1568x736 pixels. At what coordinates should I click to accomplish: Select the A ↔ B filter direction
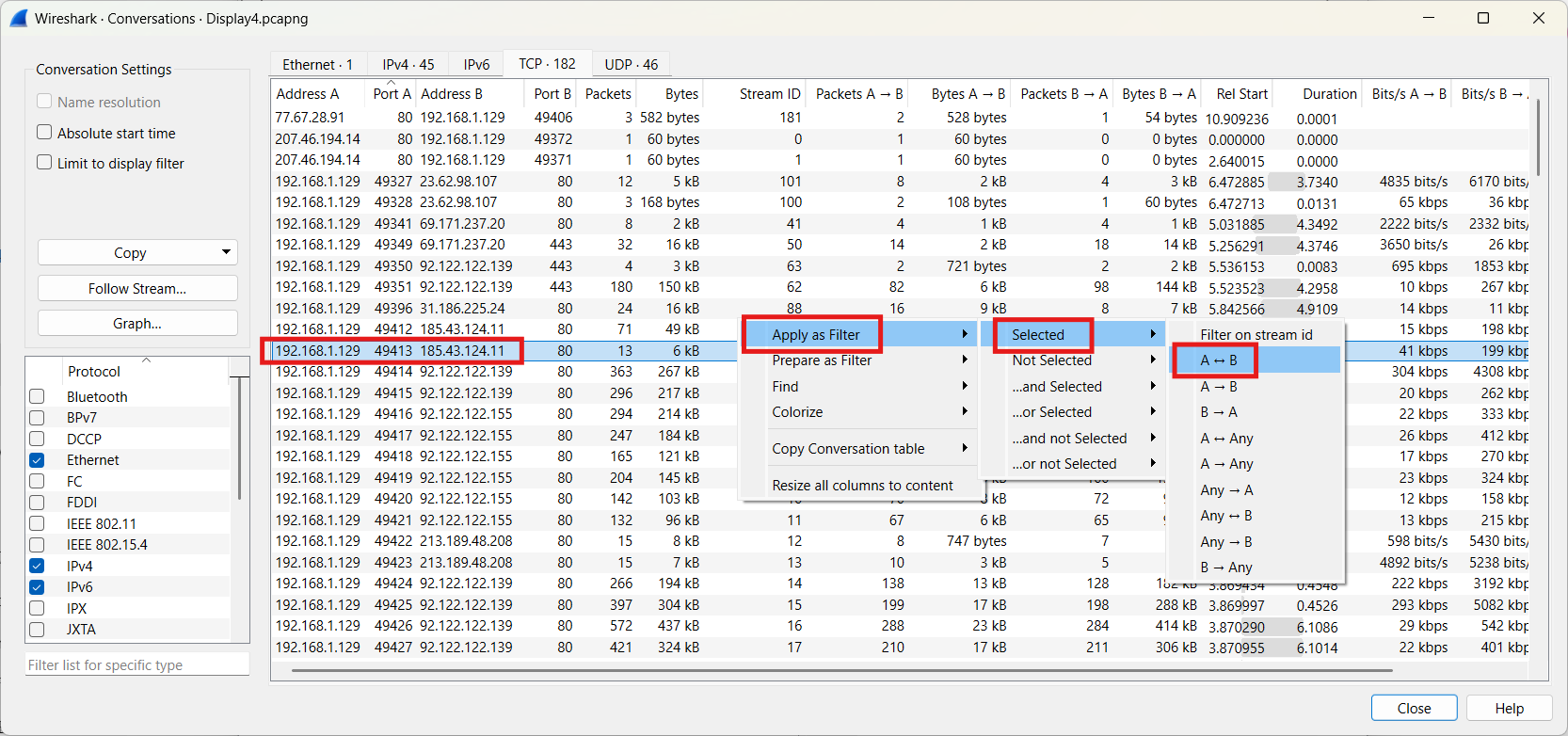(1256, 360)
